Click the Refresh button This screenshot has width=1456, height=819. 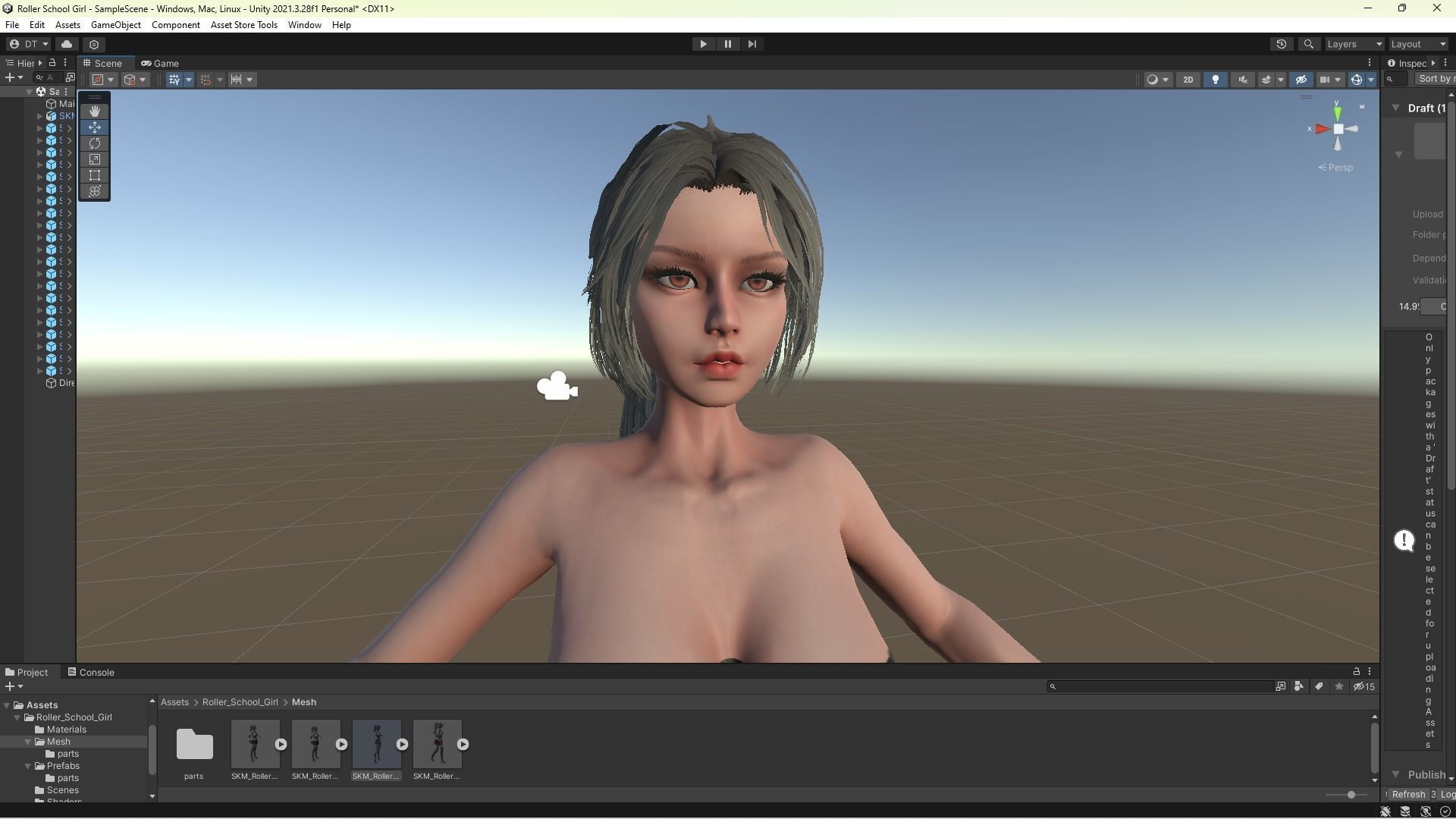[1408, 794]
